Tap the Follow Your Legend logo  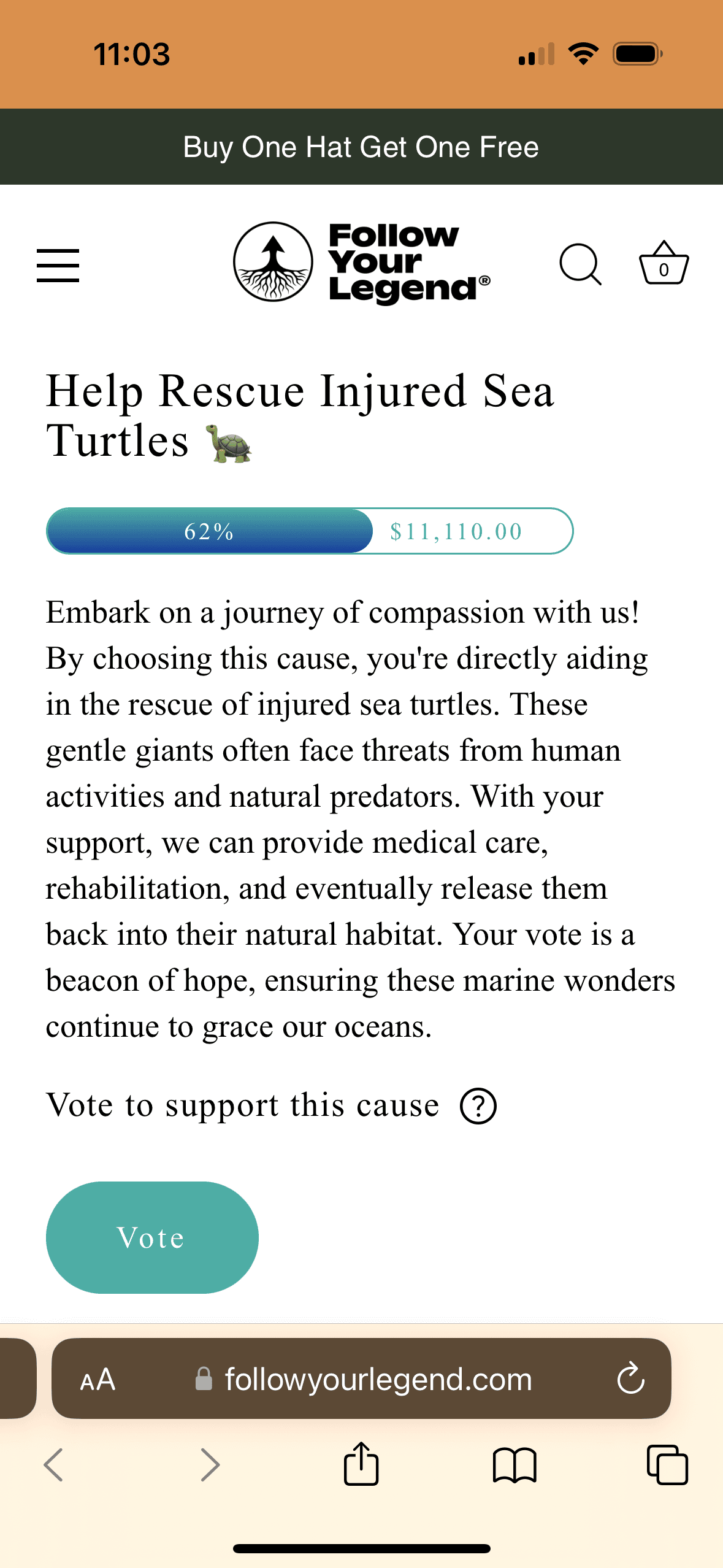tap(361, 263)
